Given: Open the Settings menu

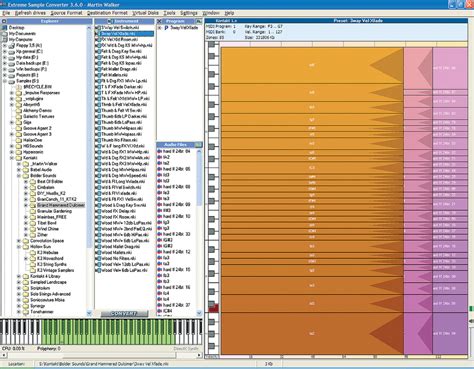Looking at the screenshot, I should [189, 13].
